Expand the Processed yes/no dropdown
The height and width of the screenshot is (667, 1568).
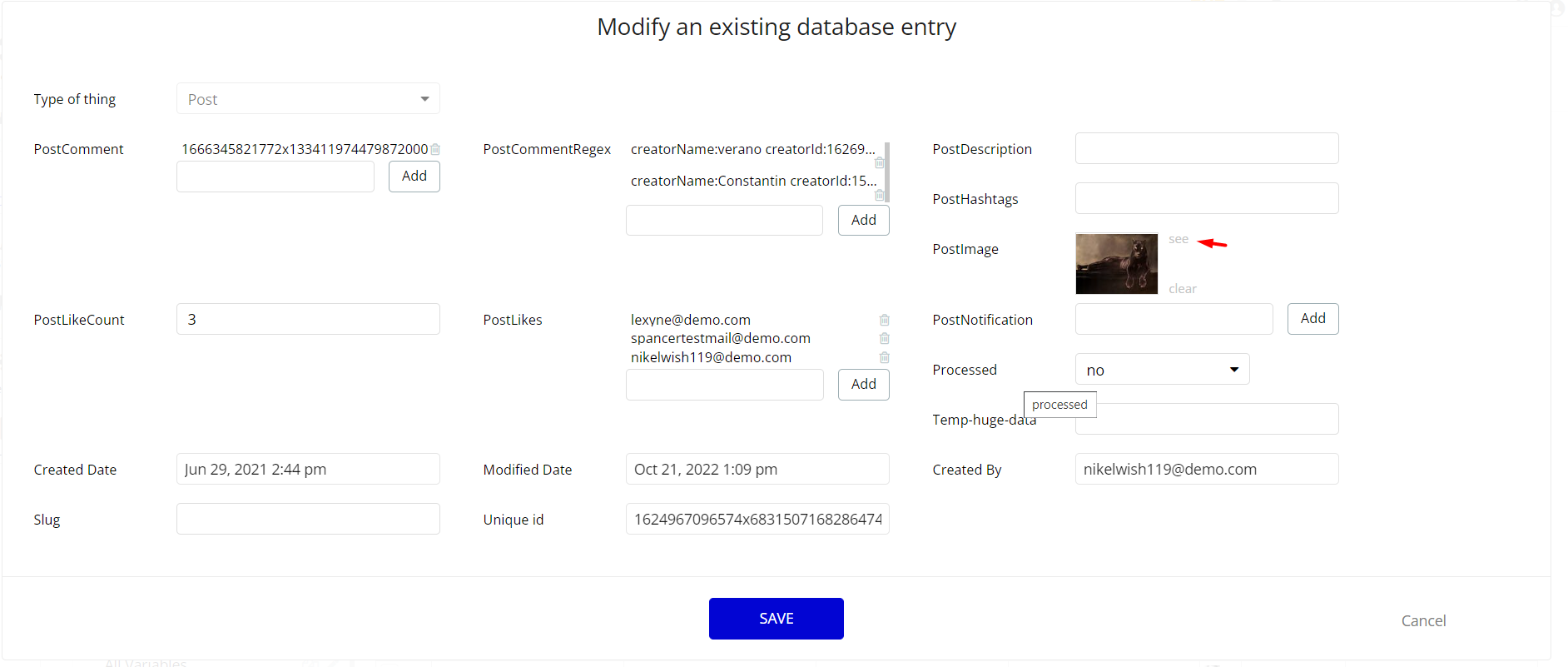[x=1162, y=370]
